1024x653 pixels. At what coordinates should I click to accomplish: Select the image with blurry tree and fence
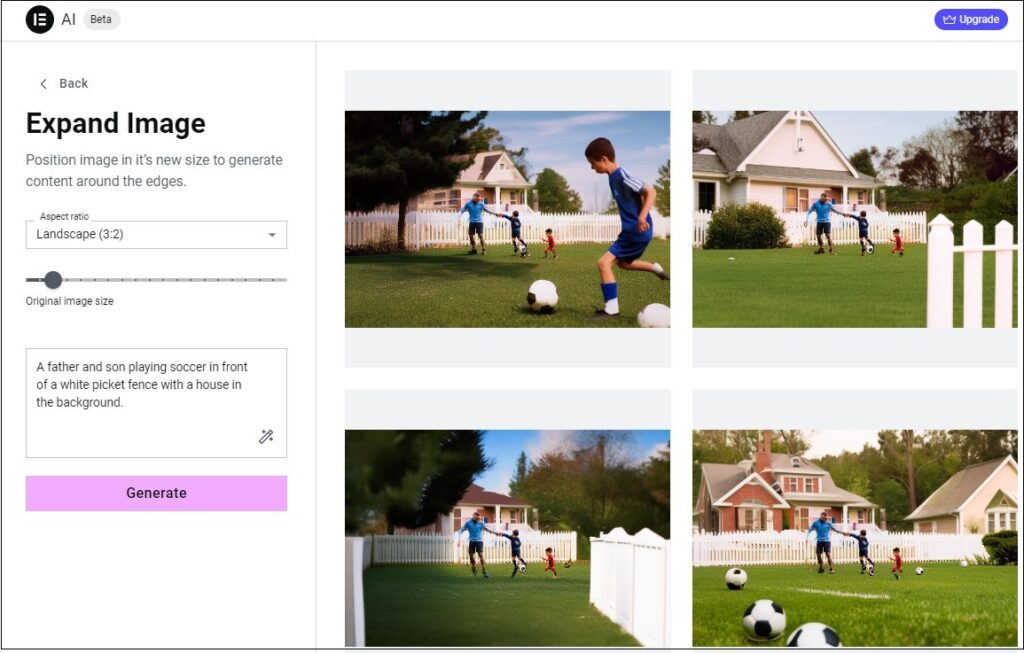pos(507,538)
